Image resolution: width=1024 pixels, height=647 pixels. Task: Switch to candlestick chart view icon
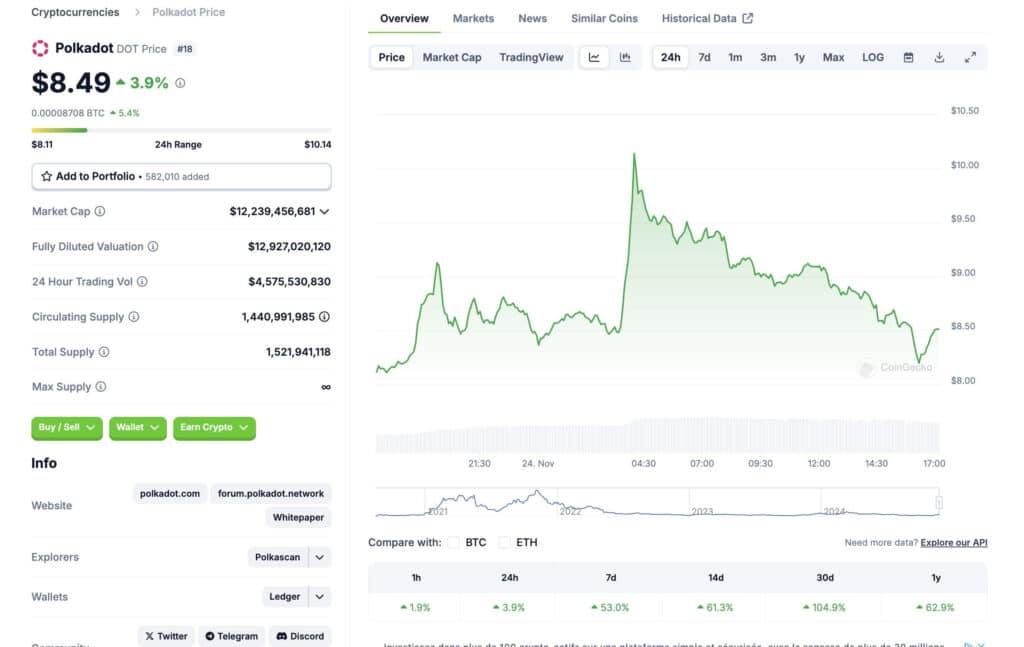click(x=625, y=57)
